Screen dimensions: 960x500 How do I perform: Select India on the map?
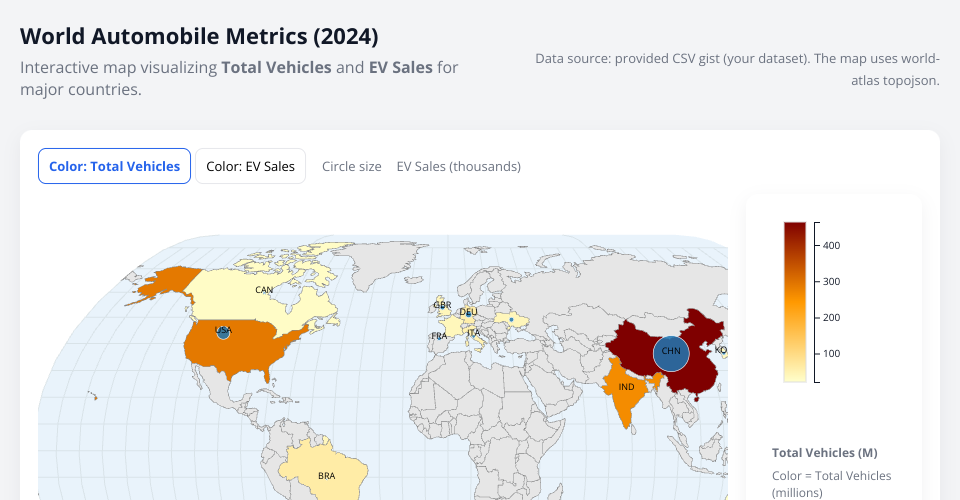626,387
